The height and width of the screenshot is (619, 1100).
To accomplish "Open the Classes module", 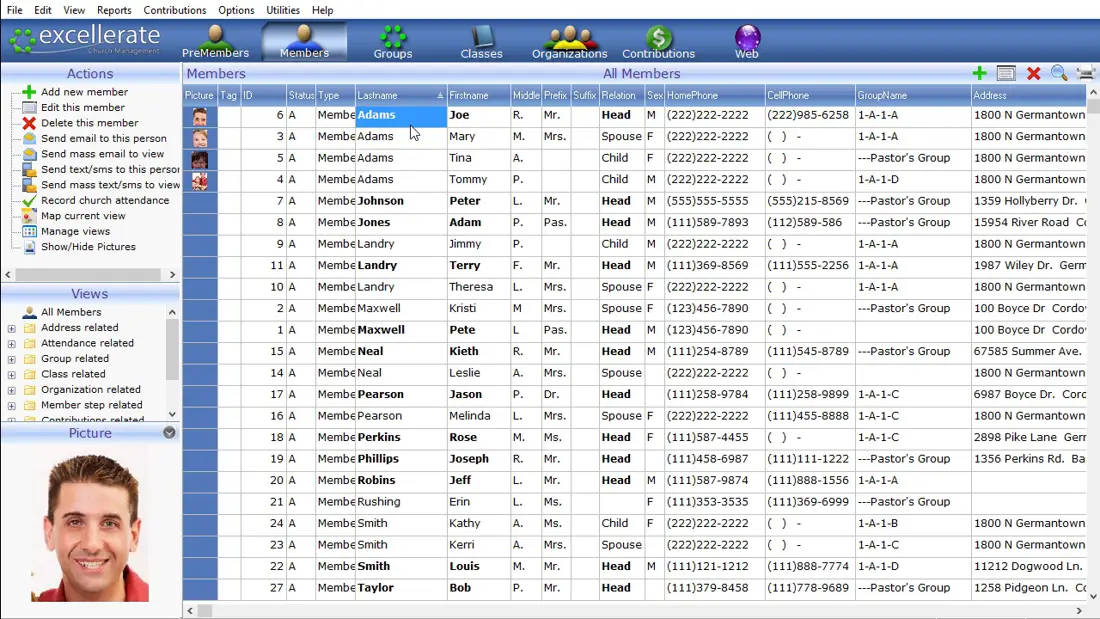I will coord(481,42).
